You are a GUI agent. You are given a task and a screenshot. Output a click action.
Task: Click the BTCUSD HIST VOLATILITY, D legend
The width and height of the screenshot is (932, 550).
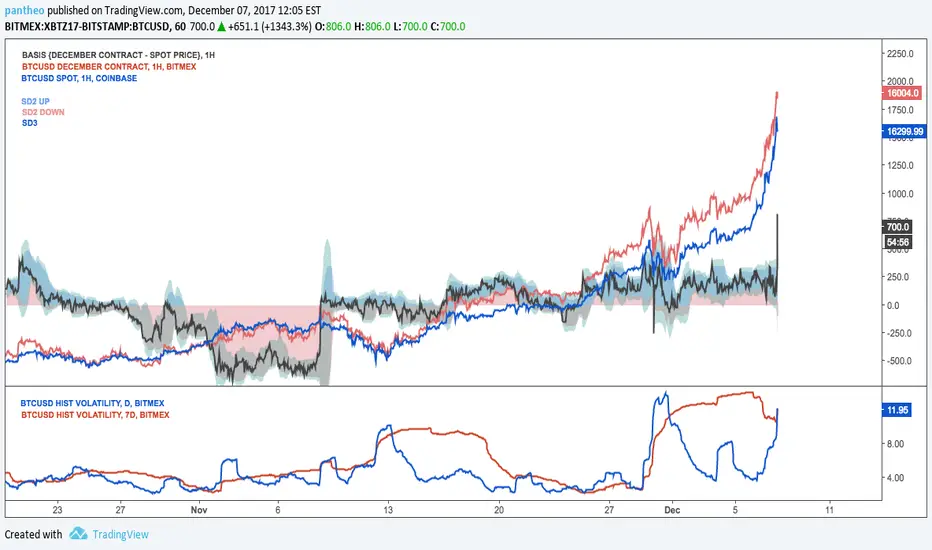tap(92, 403)
